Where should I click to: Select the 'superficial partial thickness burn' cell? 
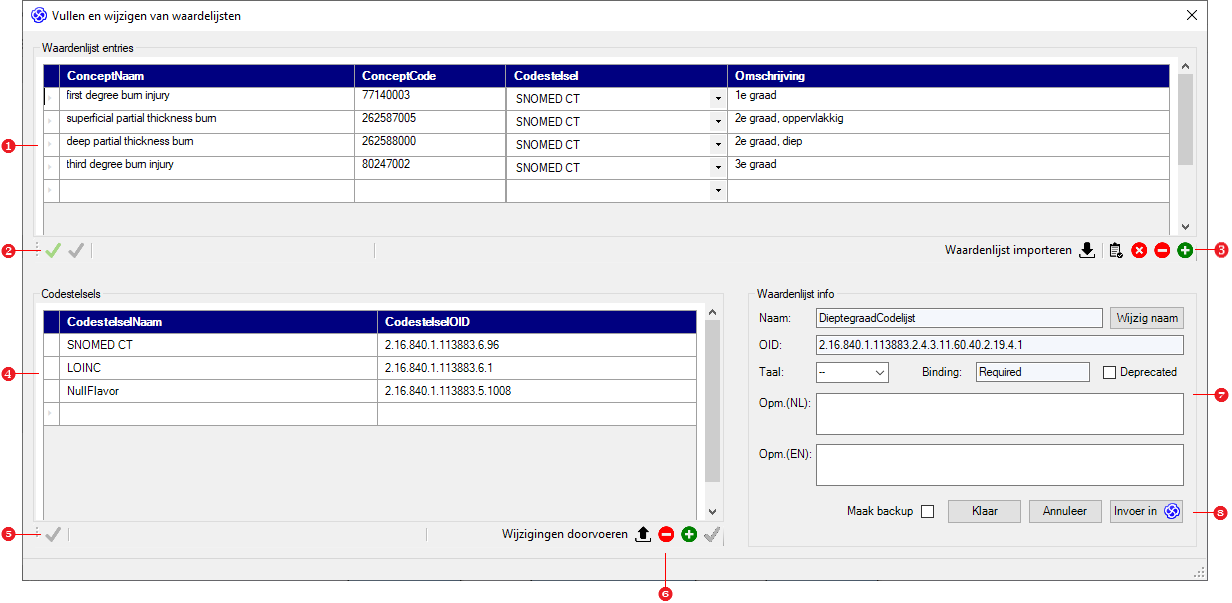point(207,121)
